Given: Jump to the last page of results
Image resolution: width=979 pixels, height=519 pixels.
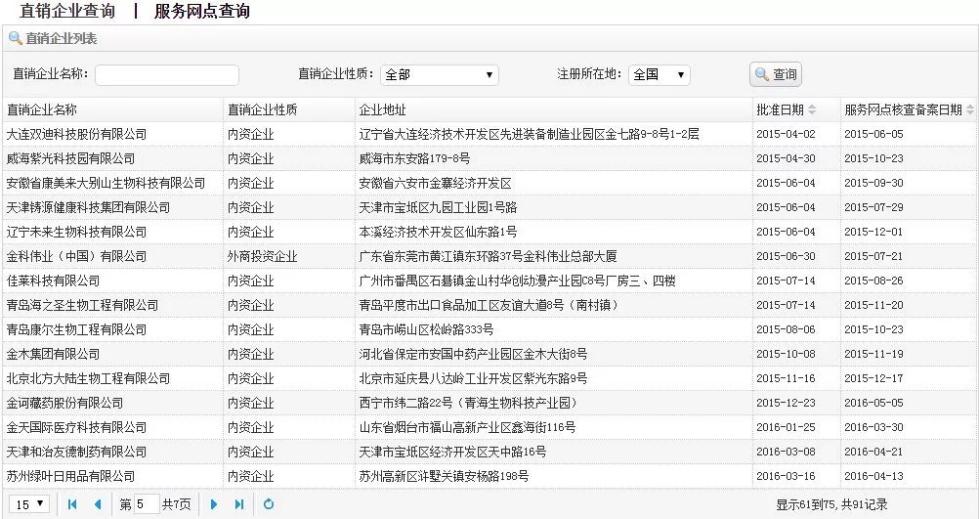Looking at the screenshot, I should 240,502.
